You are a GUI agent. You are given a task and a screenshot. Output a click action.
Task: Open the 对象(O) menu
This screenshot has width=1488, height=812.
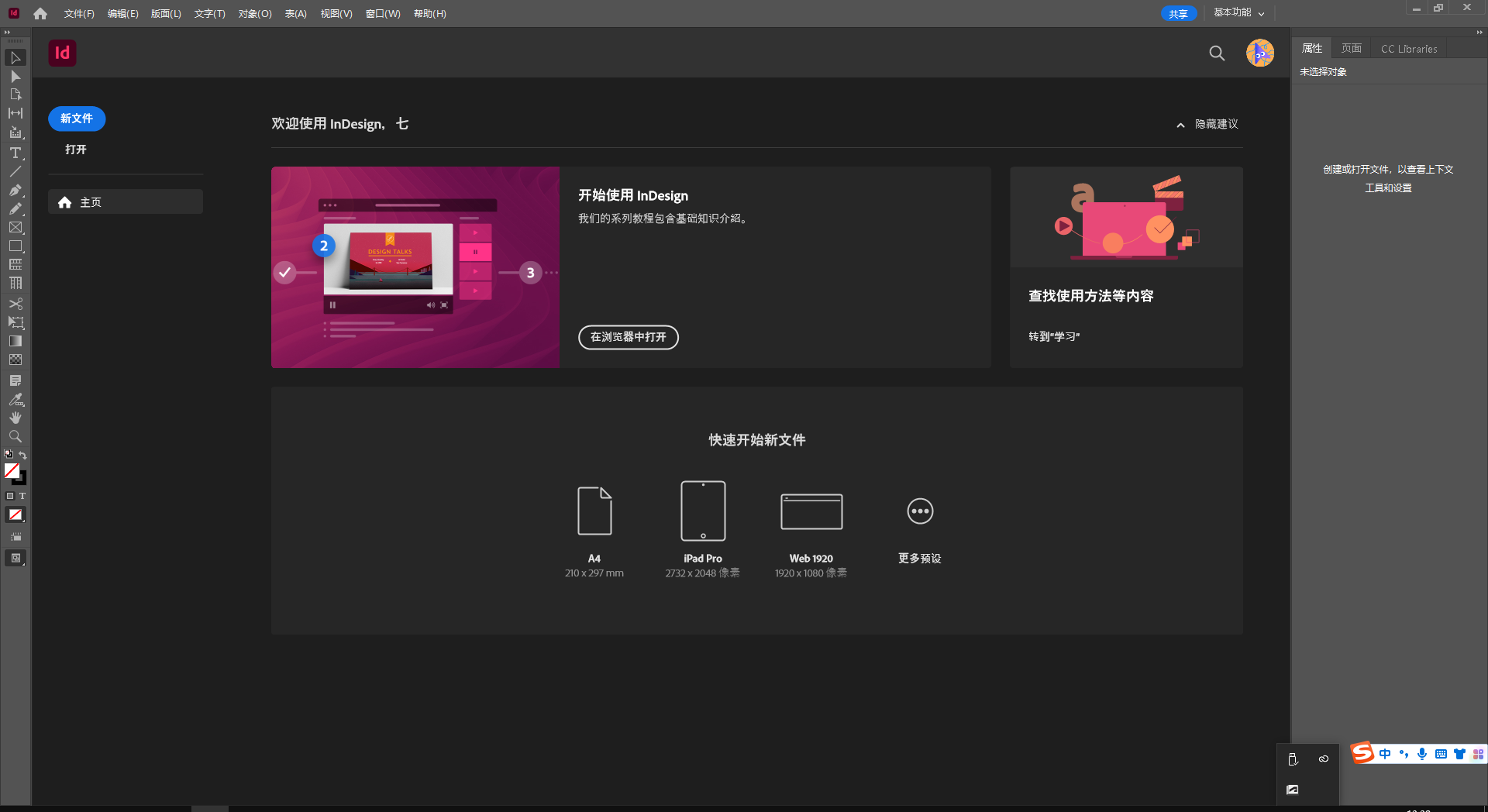(255, 14)
